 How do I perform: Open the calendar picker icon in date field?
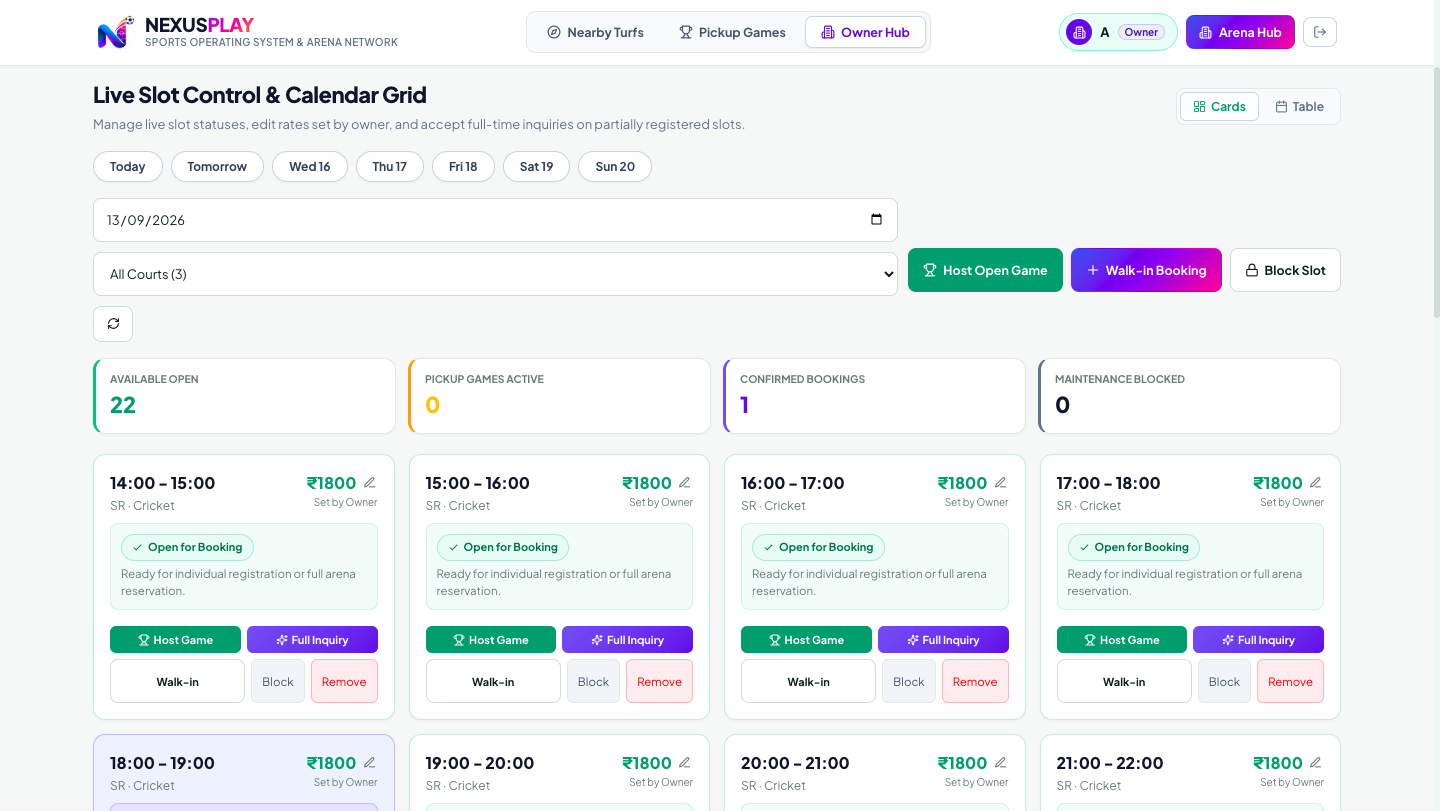[x=876, y=220]
